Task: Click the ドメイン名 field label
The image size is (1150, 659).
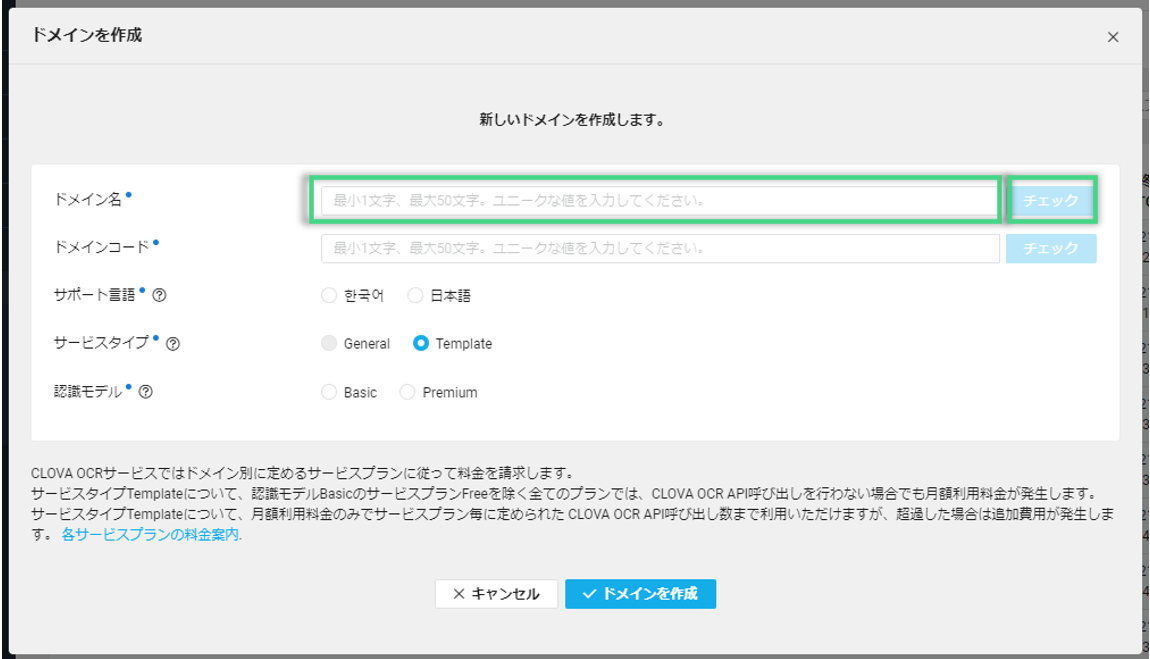Action: pos(88,199)
